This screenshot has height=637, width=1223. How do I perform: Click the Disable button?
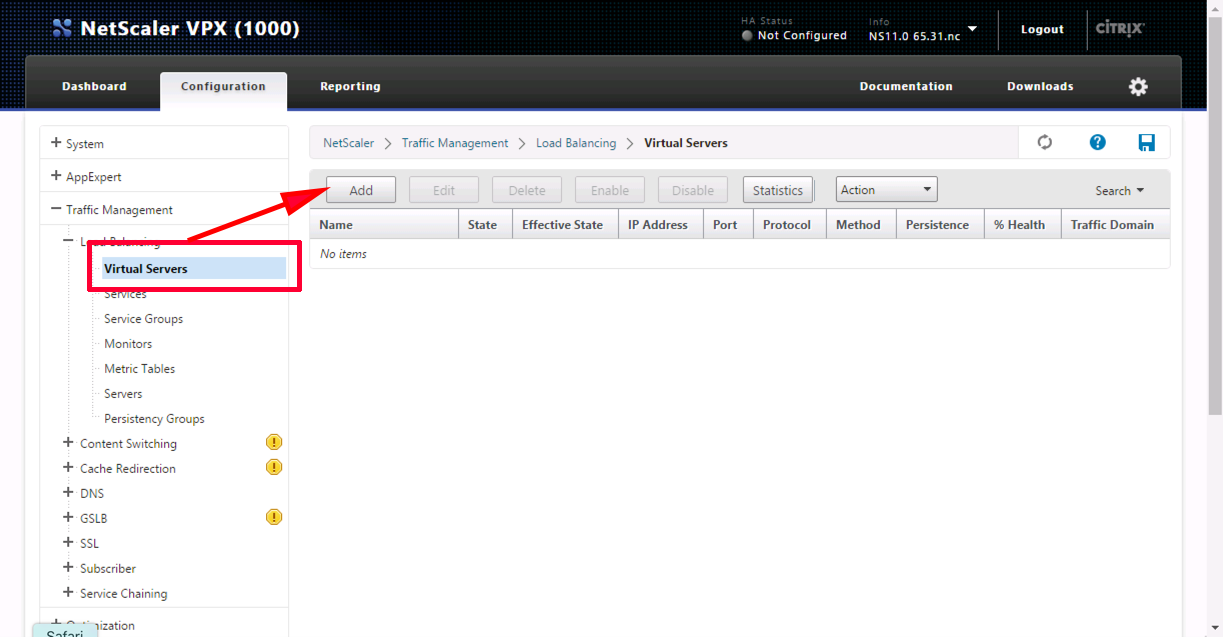click(x=693, y=190)
